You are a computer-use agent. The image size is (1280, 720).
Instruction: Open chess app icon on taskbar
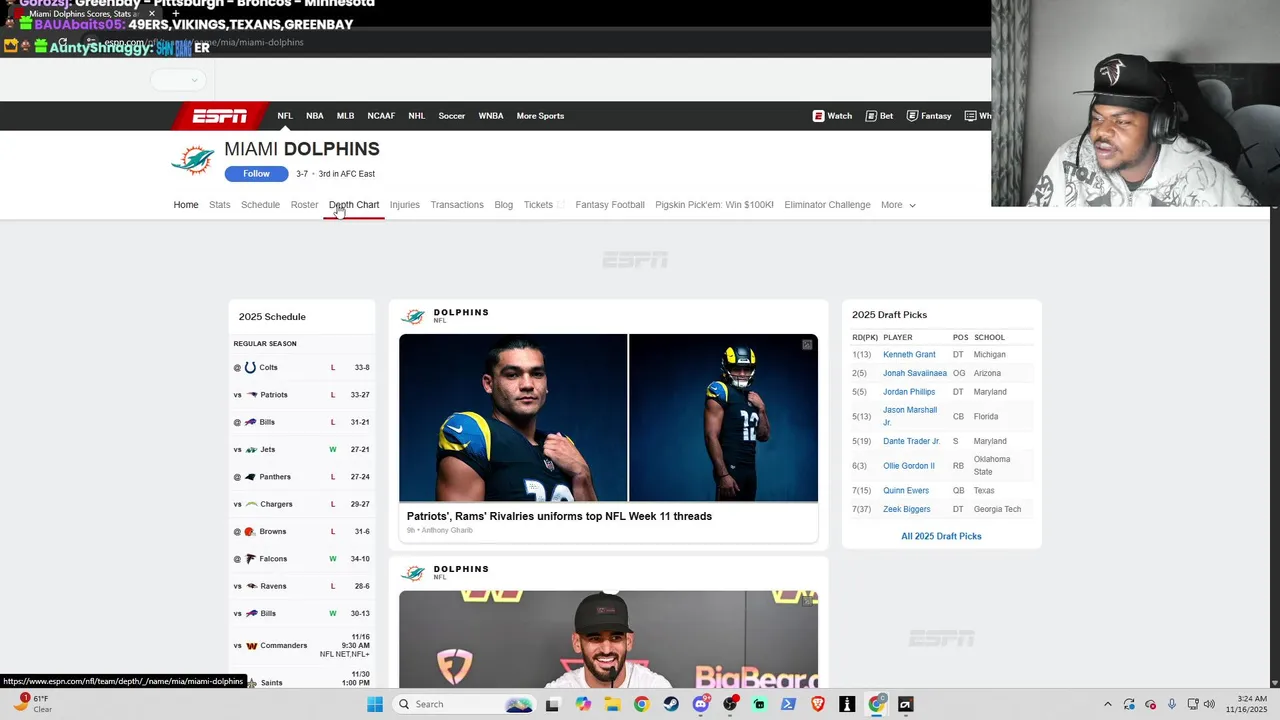pyautogui.click(x=847, y=704)
